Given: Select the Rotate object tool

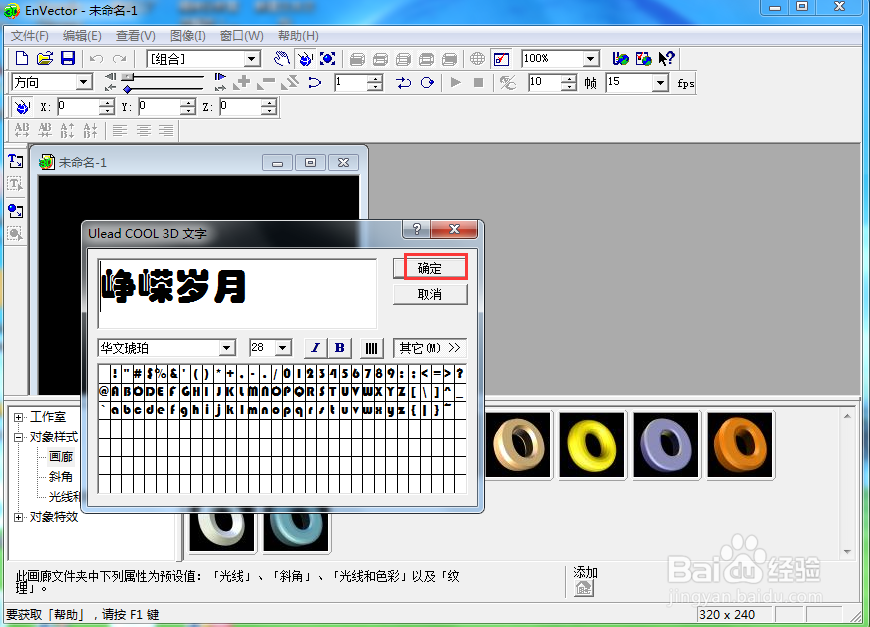Looking at the screenshot, I should 305,58.
